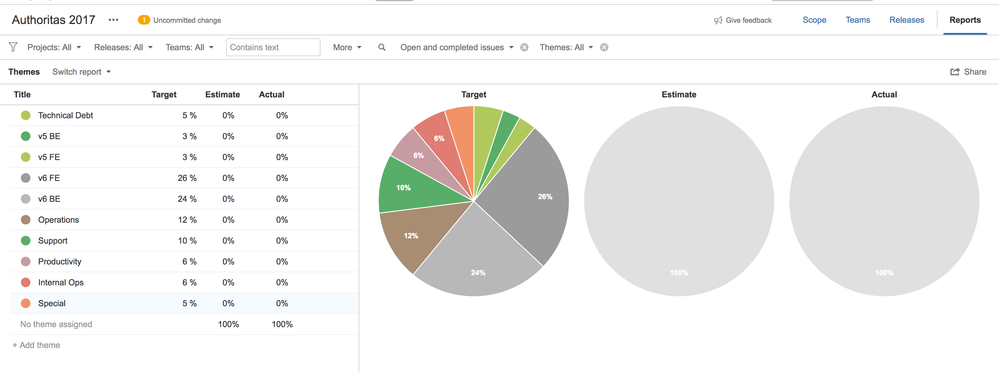
Task: Click the Title column header
Action: 22,94
